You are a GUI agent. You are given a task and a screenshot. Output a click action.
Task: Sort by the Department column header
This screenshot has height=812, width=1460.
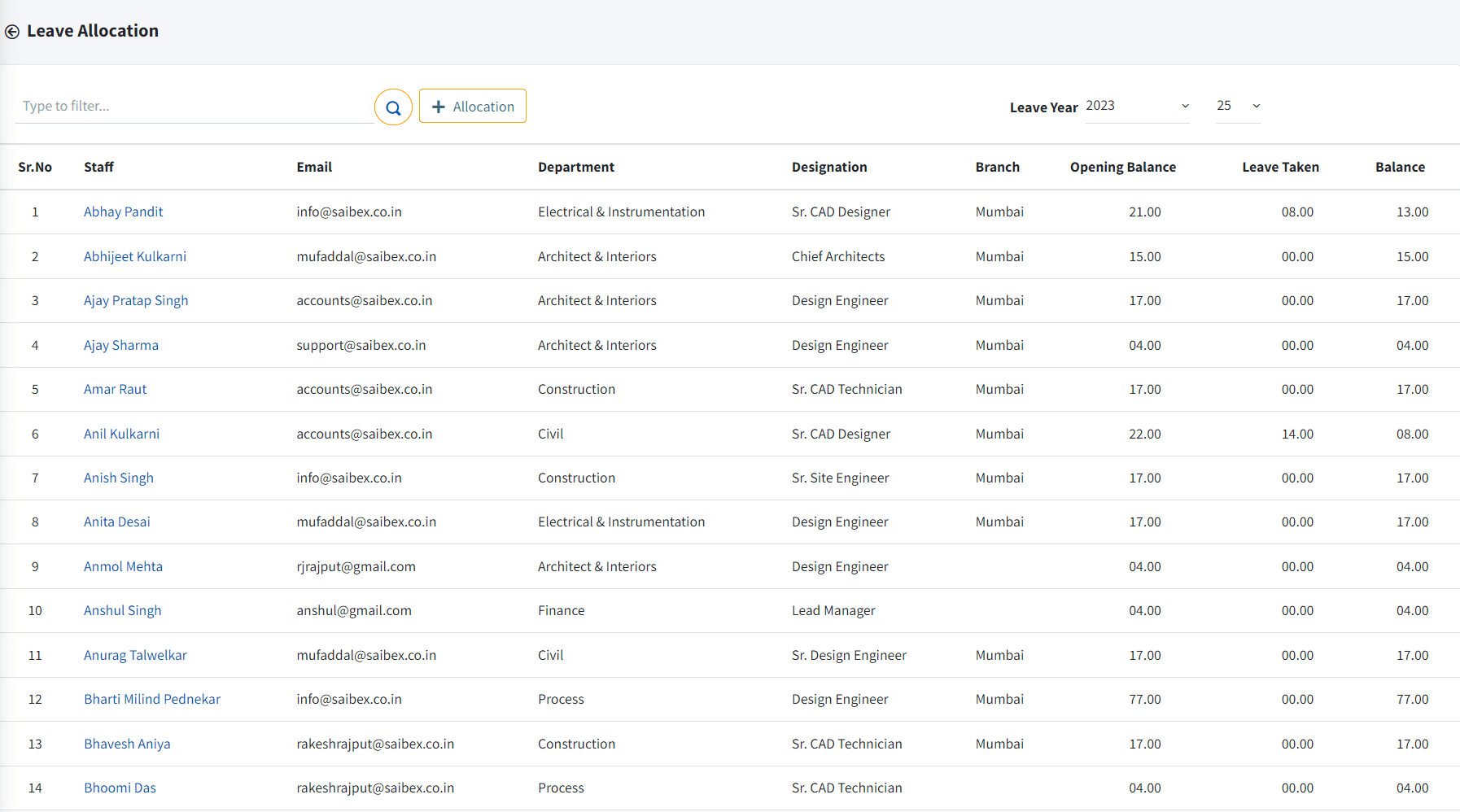click(576, 167)
